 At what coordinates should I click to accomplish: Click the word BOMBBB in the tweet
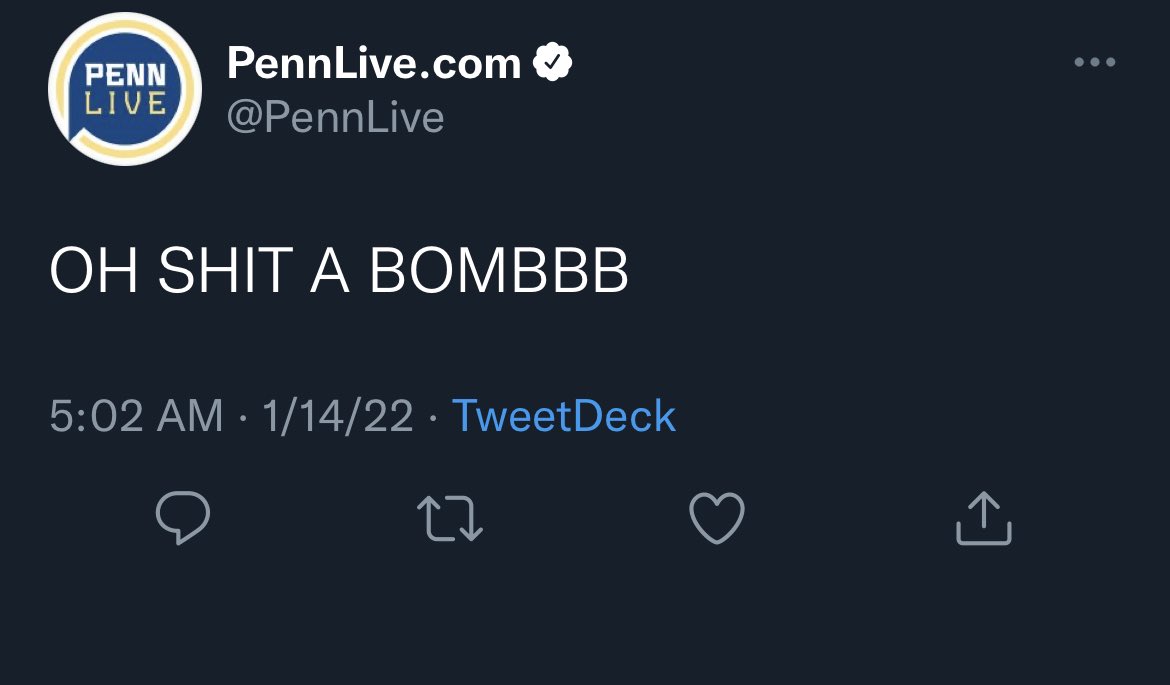click(x=499, y=271)
